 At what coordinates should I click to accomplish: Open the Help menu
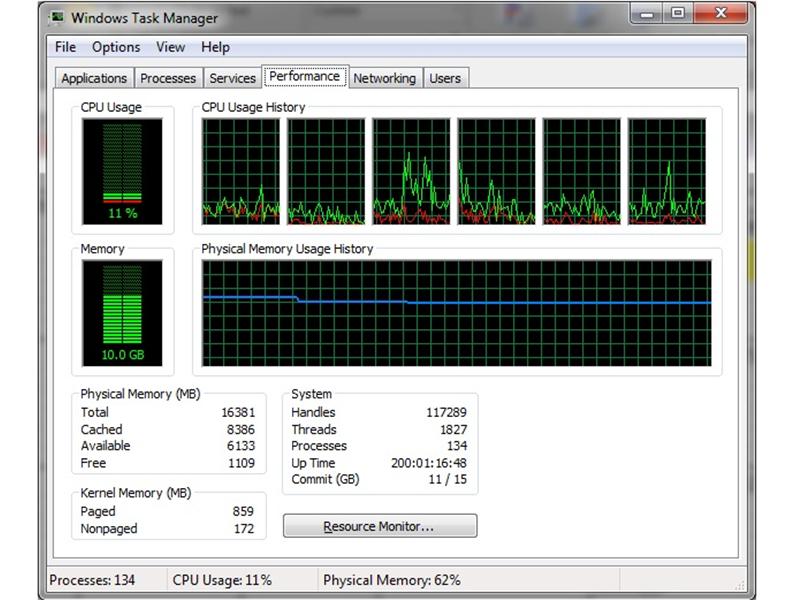coord(214,47)
